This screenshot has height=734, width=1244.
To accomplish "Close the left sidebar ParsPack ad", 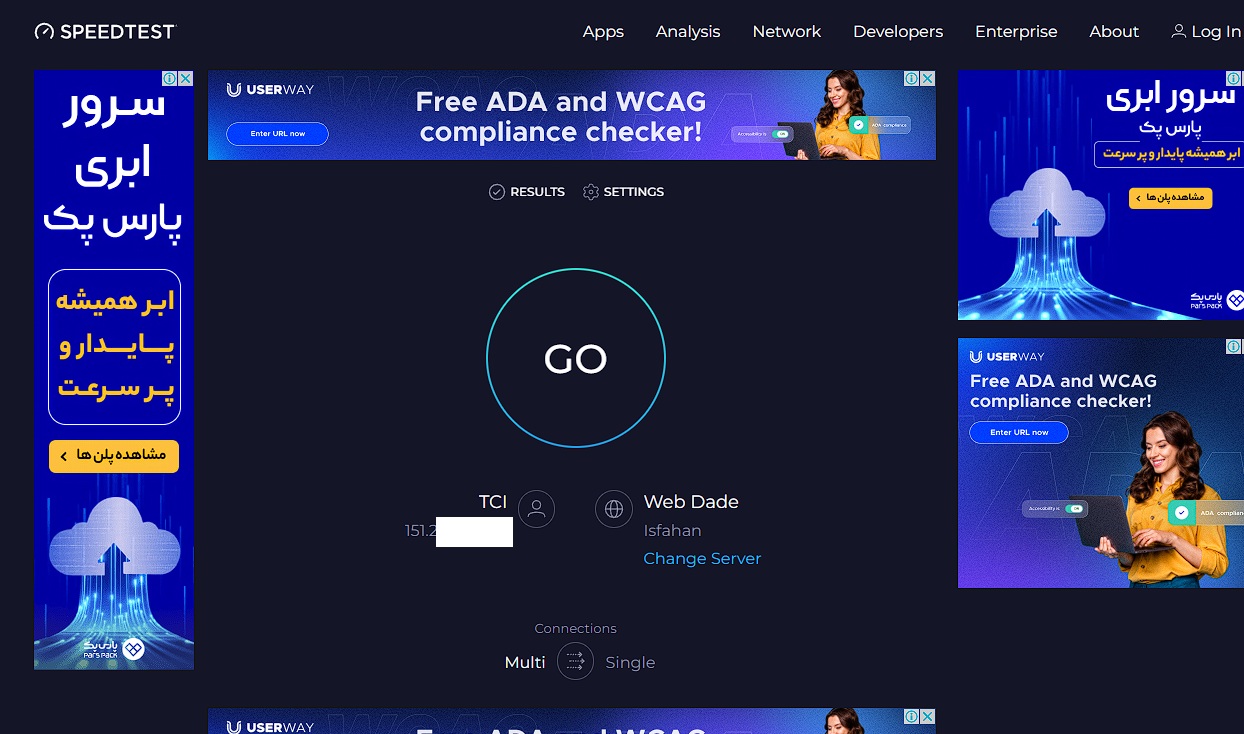I will pyautogui.click(x=186, y=78).
